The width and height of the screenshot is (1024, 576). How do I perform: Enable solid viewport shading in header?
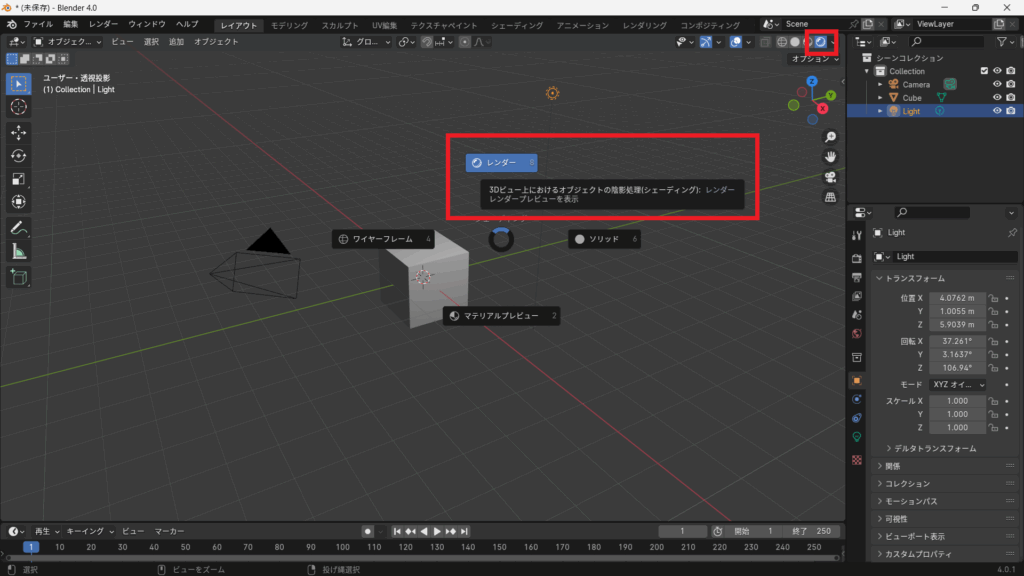point(795,42)
